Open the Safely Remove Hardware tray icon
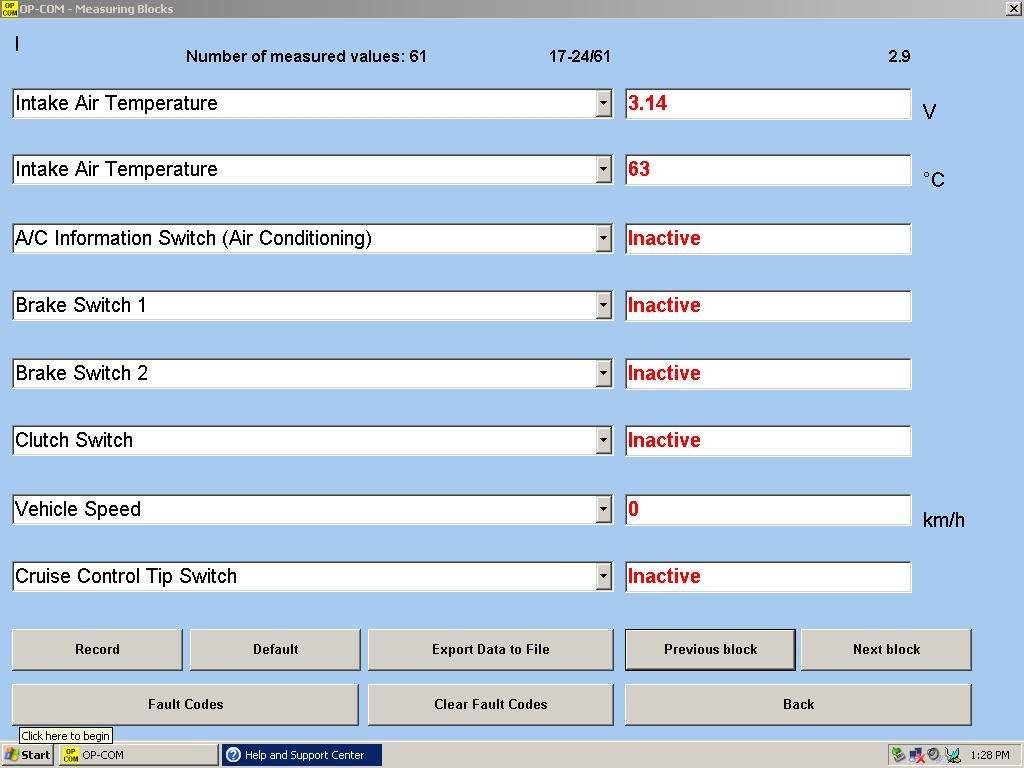Viewport: 1024px width, 768px height. click(898, 754)
